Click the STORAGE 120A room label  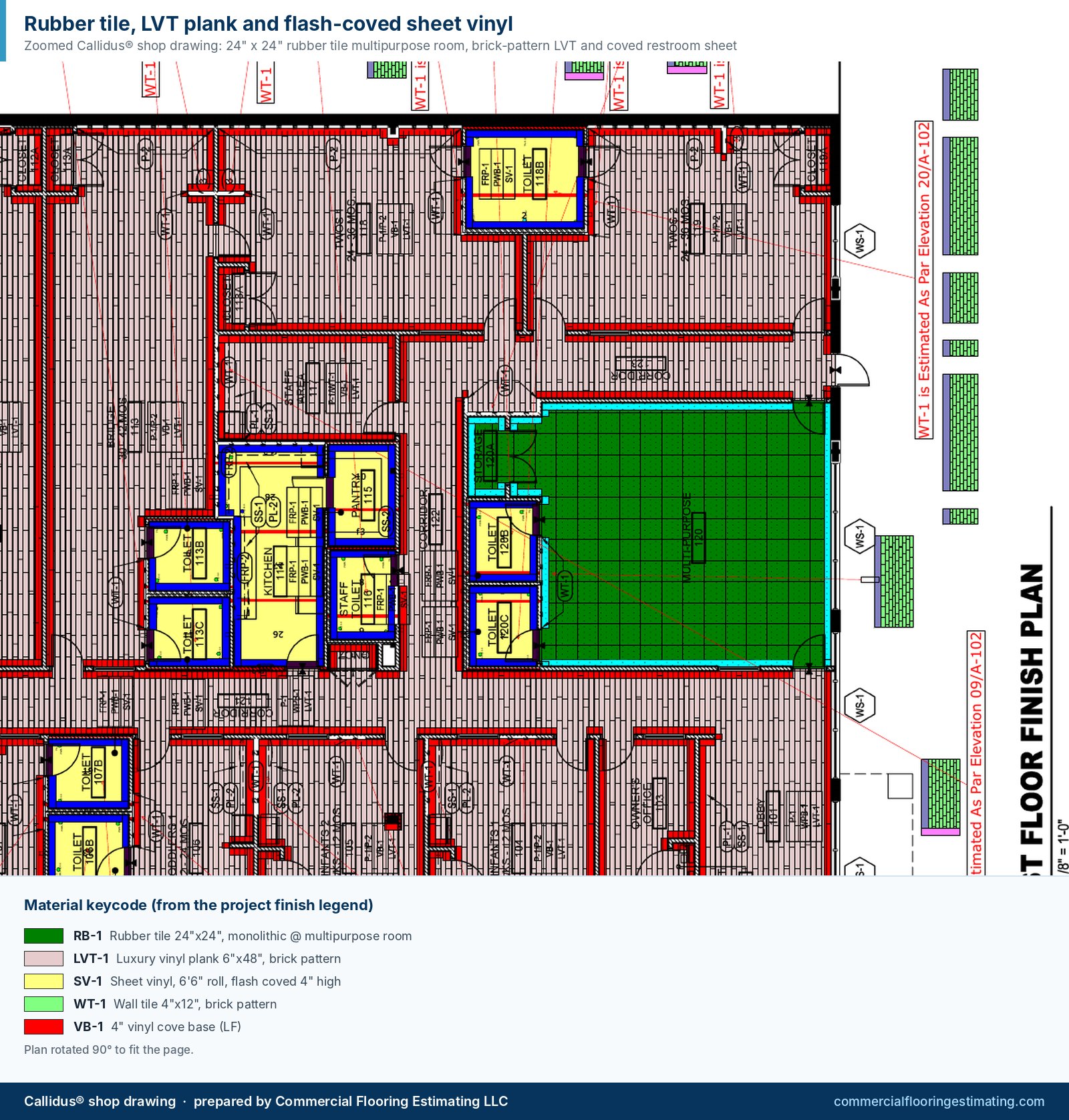[484, 456]
